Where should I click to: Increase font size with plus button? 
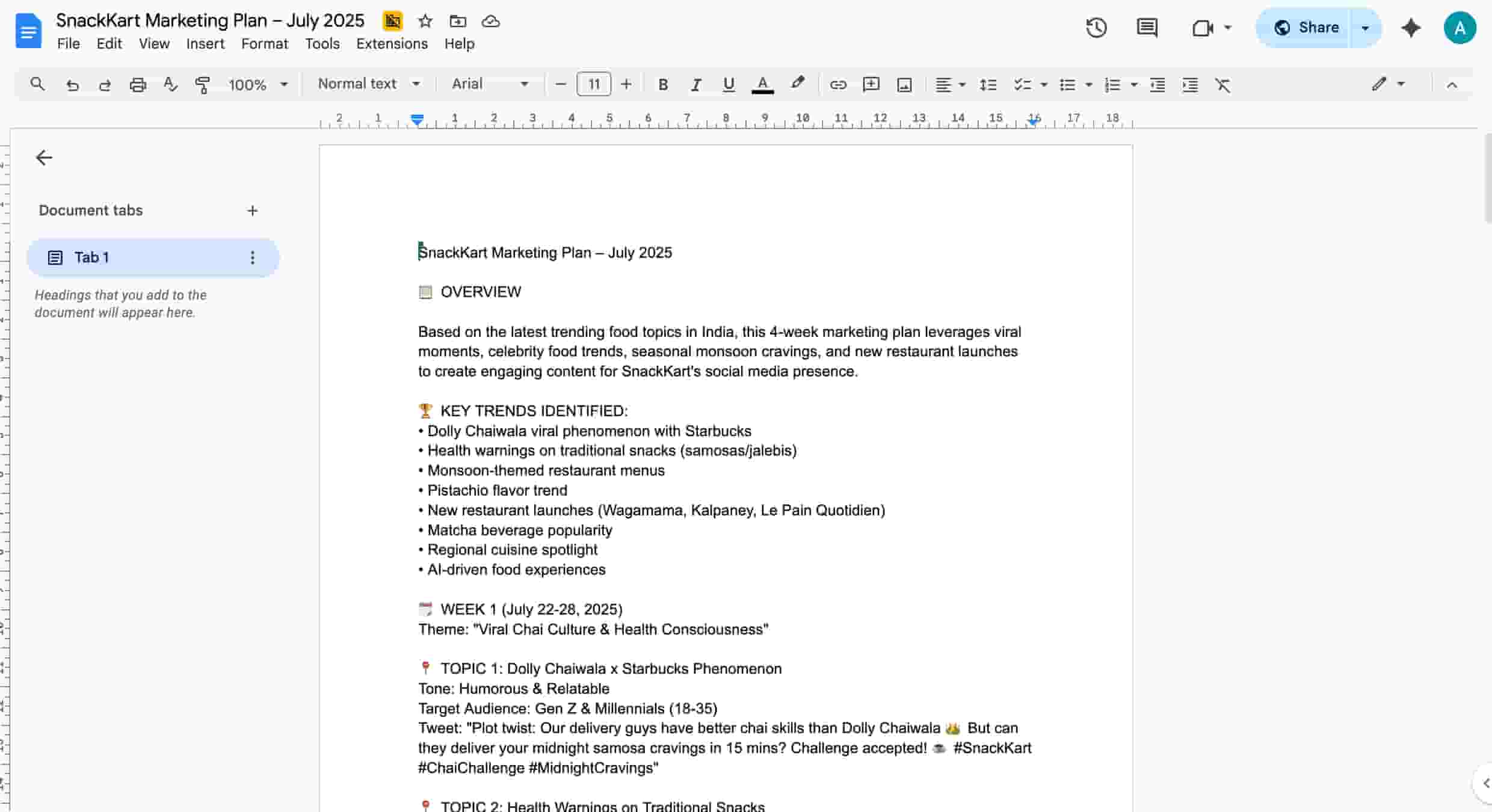click(x=626, y=84)
